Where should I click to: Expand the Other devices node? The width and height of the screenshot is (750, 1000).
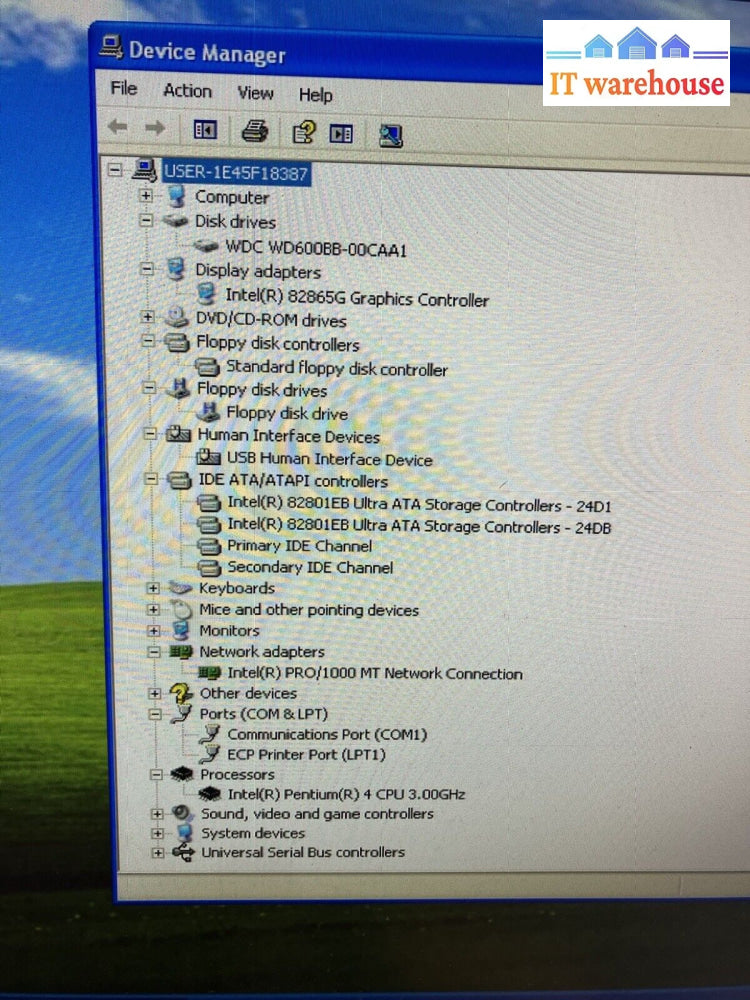click(154, 693)
